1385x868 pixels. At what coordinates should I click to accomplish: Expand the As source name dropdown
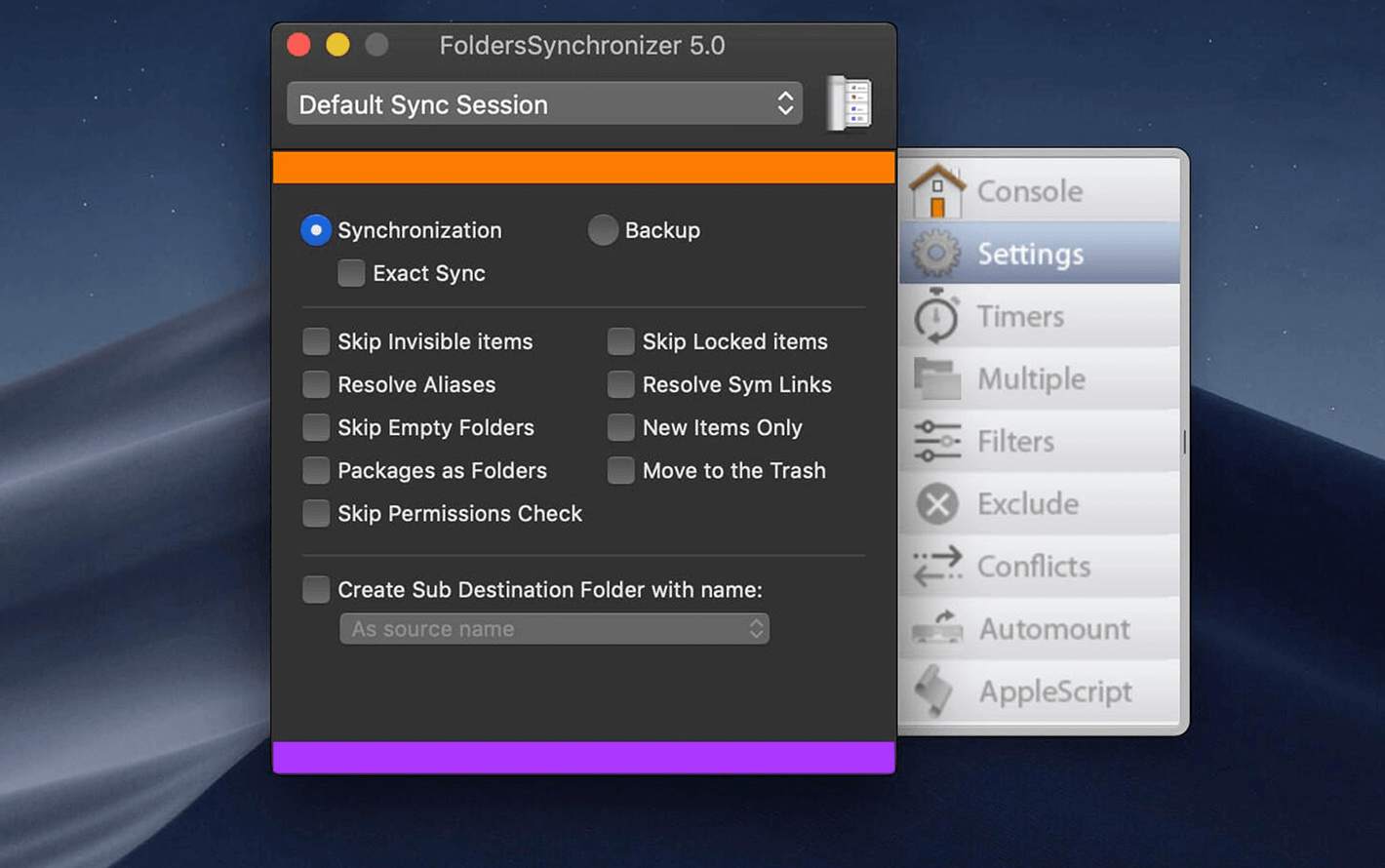click(554, 629)
